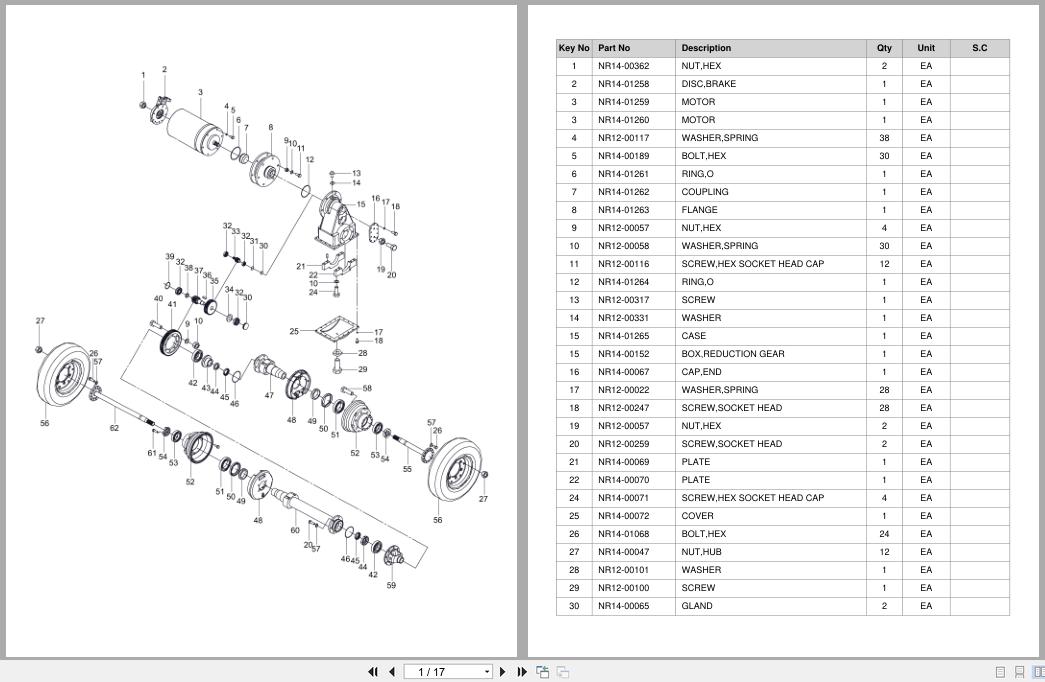1045x682 pixels.
Task: Select part number NR12-00317
Action: pyautogui.click(x=623, y=300)
